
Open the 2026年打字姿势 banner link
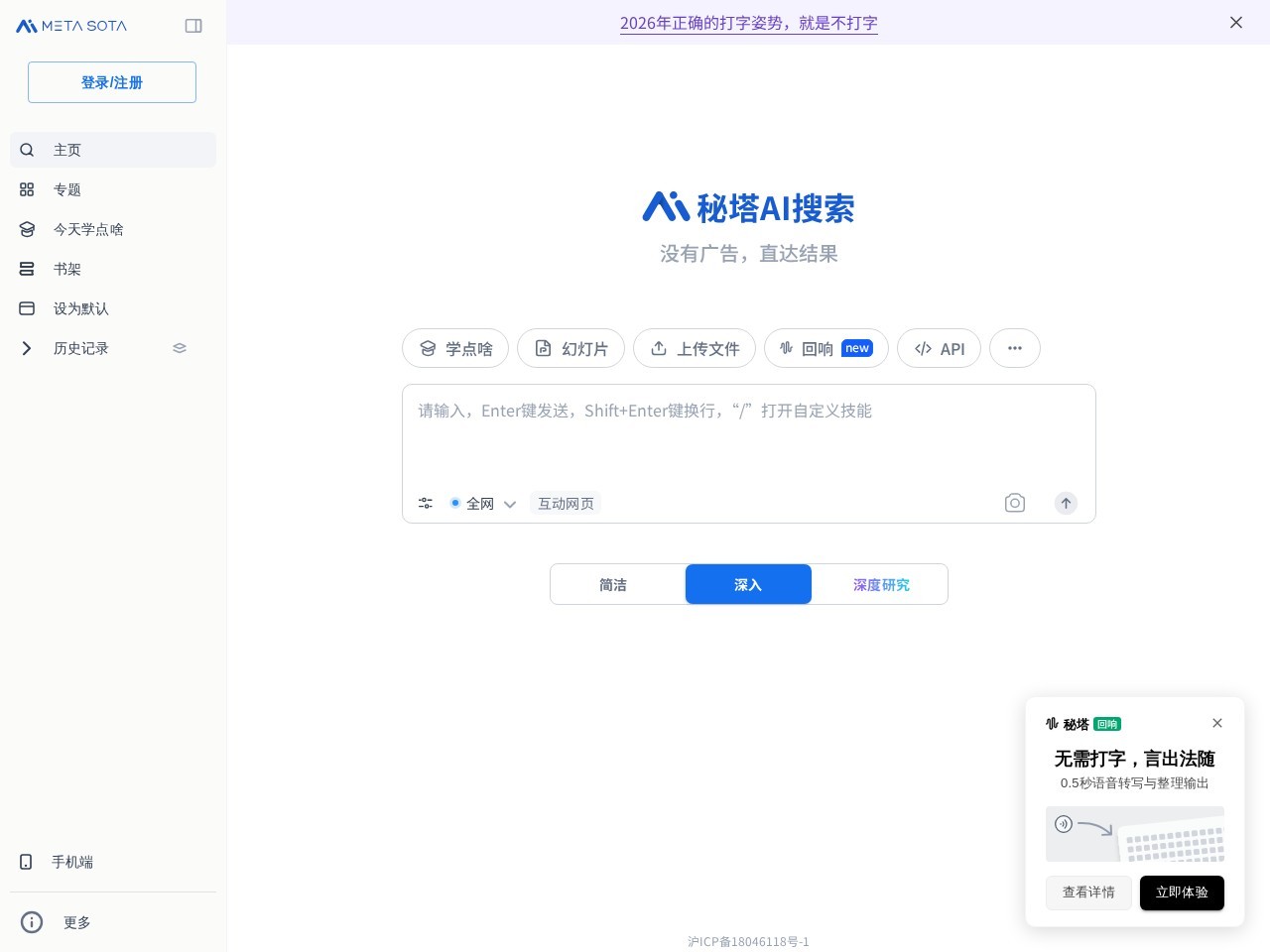pyautogui.click(x=748, y=23)
